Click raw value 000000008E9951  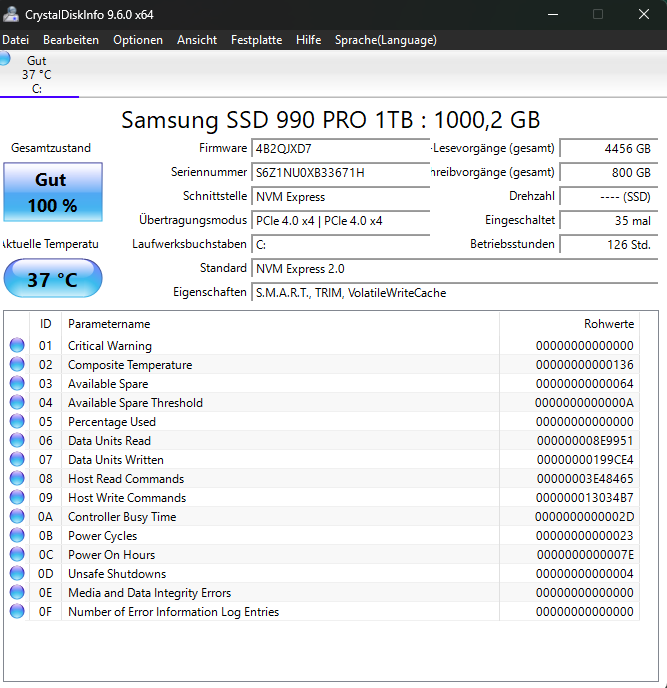pos(585,441)
